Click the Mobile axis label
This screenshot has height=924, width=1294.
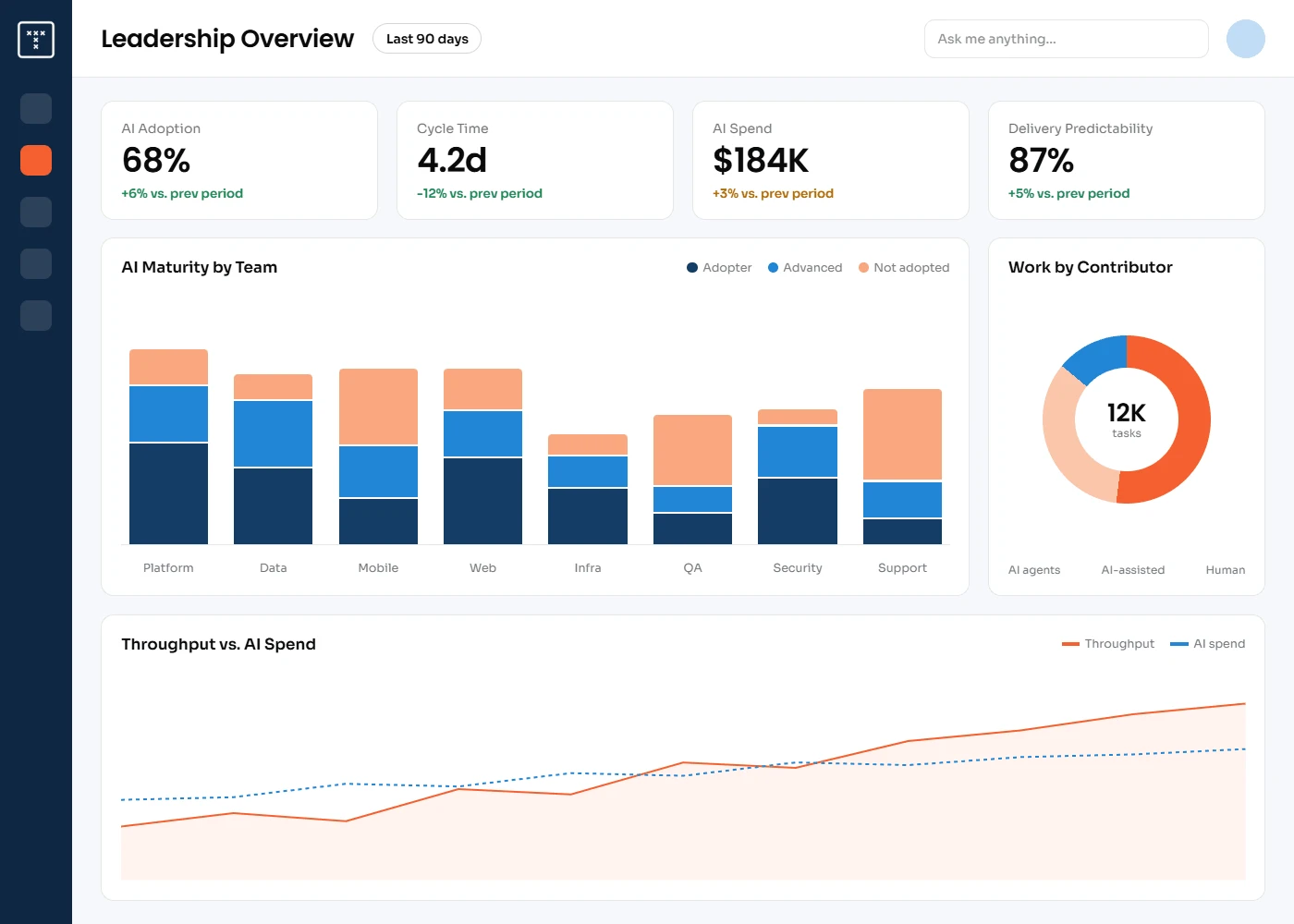pyautogui.click(x=378, y=568)
